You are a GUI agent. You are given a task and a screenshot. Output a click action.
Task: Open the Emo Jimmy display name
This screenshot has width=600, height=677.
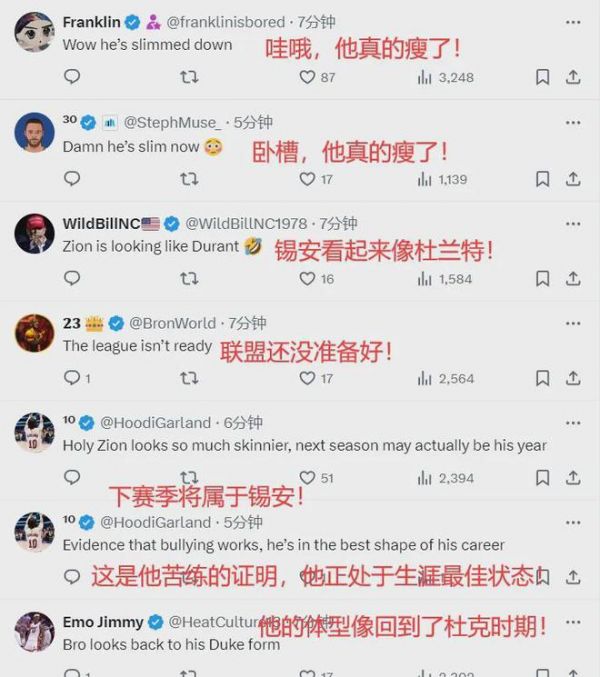[103, 623]
